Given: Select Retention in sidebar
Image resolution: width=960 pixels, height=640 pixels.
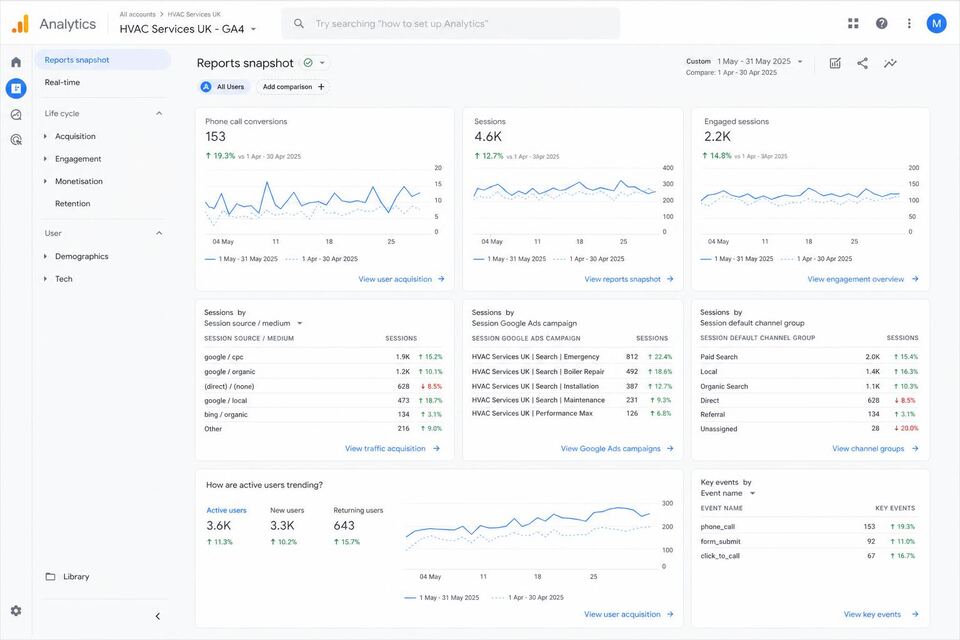Looking at the screenshot, I should [x=72, y=203].
